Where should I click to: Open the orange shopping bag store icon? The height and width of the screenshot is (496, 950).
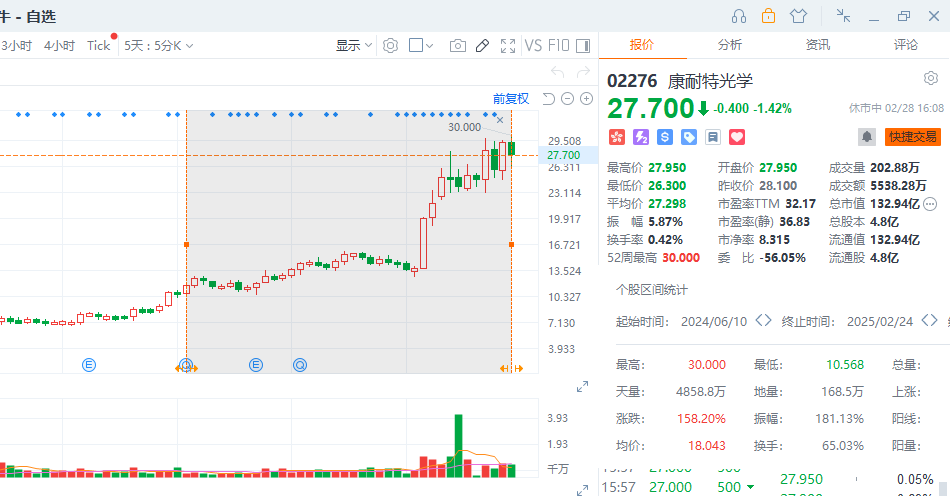click(768, 16)
